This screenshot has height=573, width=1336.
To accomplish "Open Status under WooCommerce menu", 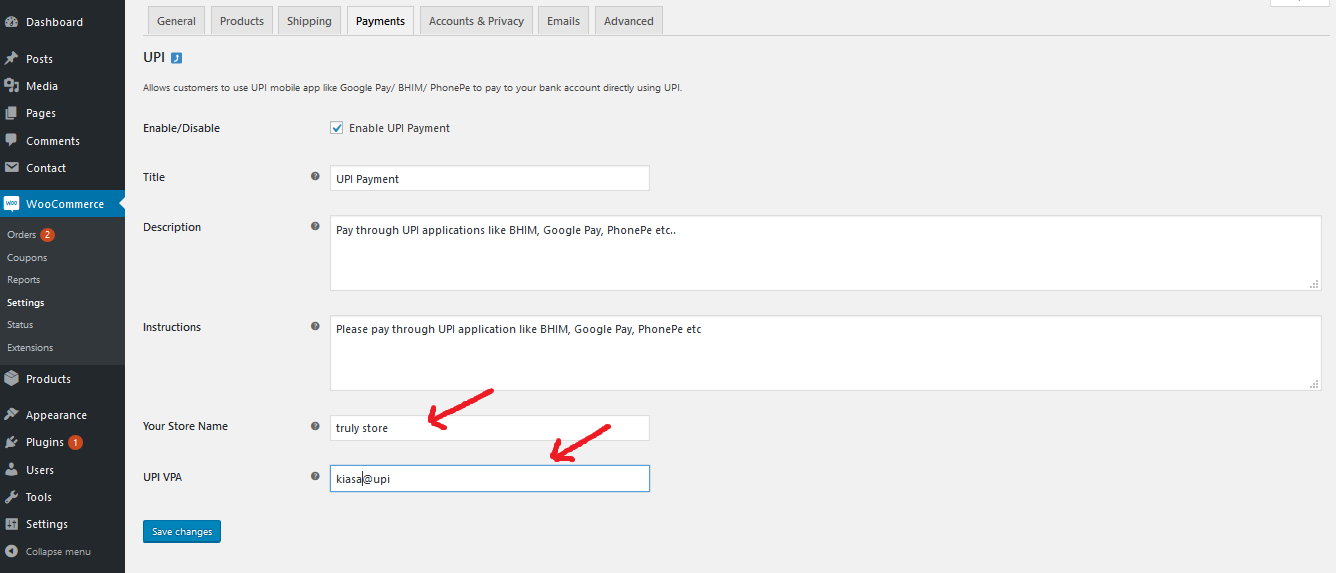I will pyautogui.click(x=20, y=325).
